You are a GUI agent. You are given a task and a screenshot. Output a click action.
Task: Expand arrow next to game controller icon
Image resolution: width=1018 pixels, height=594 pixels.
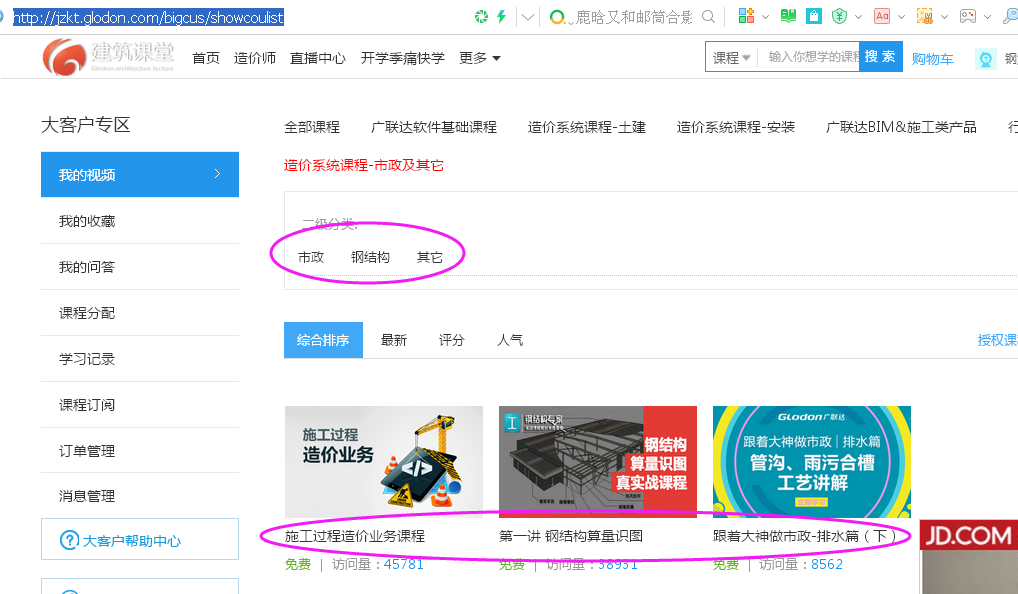click(987, 17)
